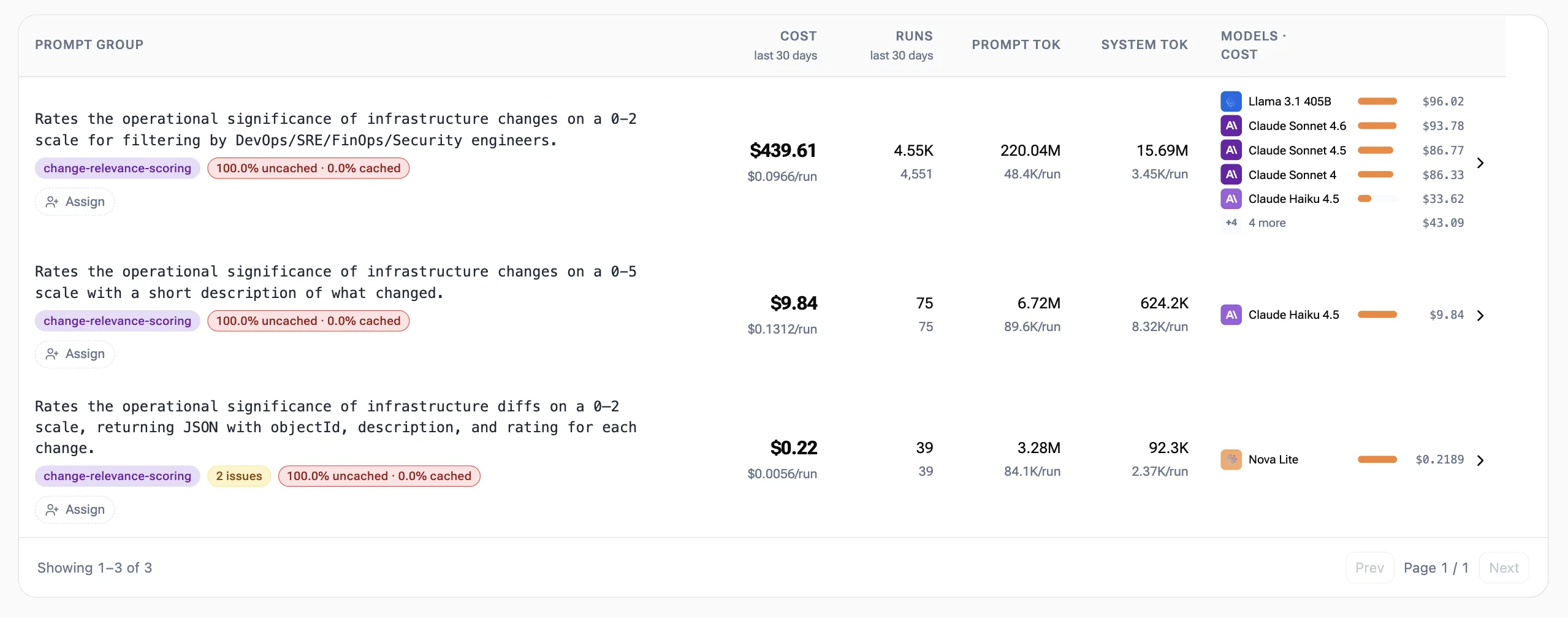Click the Nova Lite model icon
The width and height of the screenshot is (1568, 618).
1231,459
